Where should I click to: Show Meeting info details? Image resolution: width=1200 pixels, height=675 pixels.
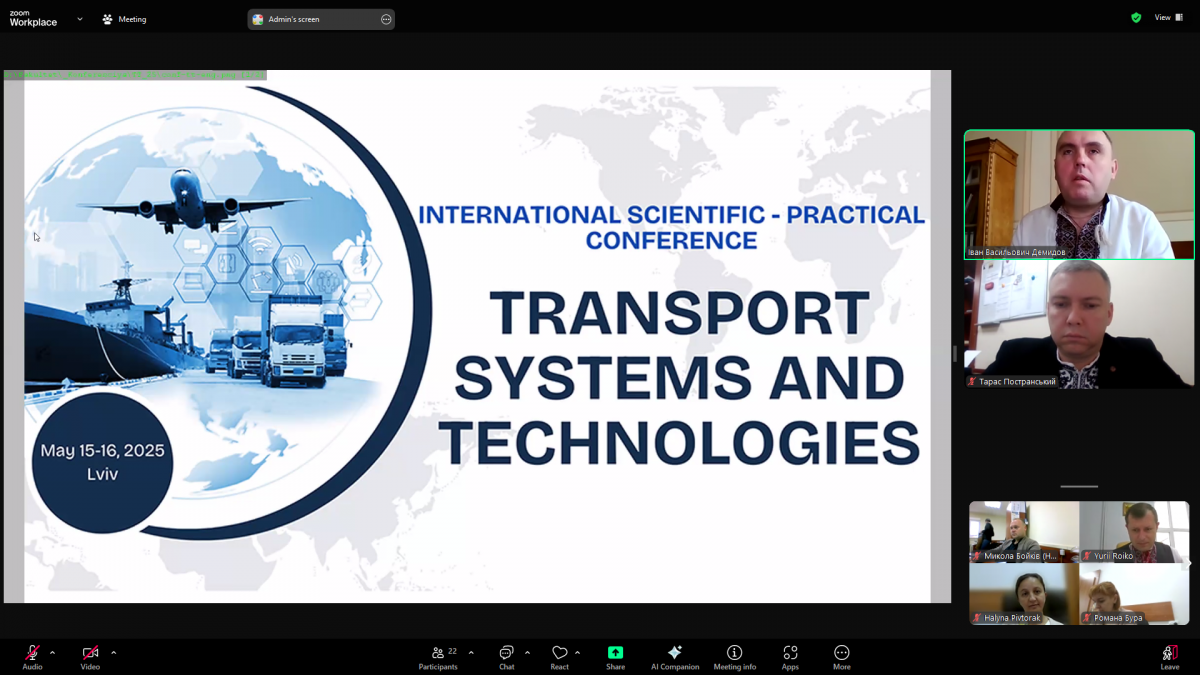[x=734, y=656]
